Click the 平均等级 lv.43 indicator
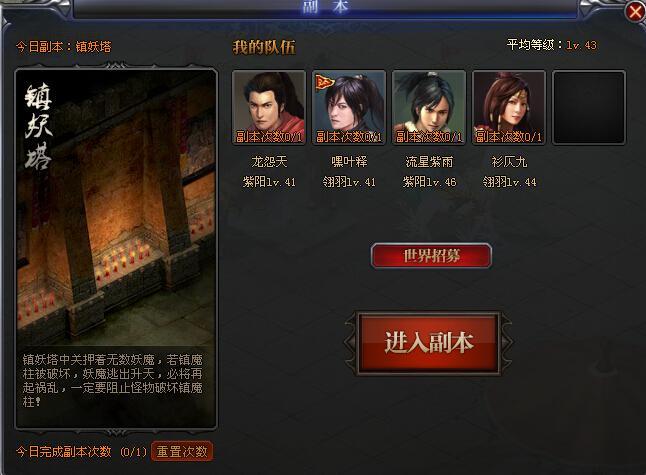The image size is (646, 475). coord(551,44)
